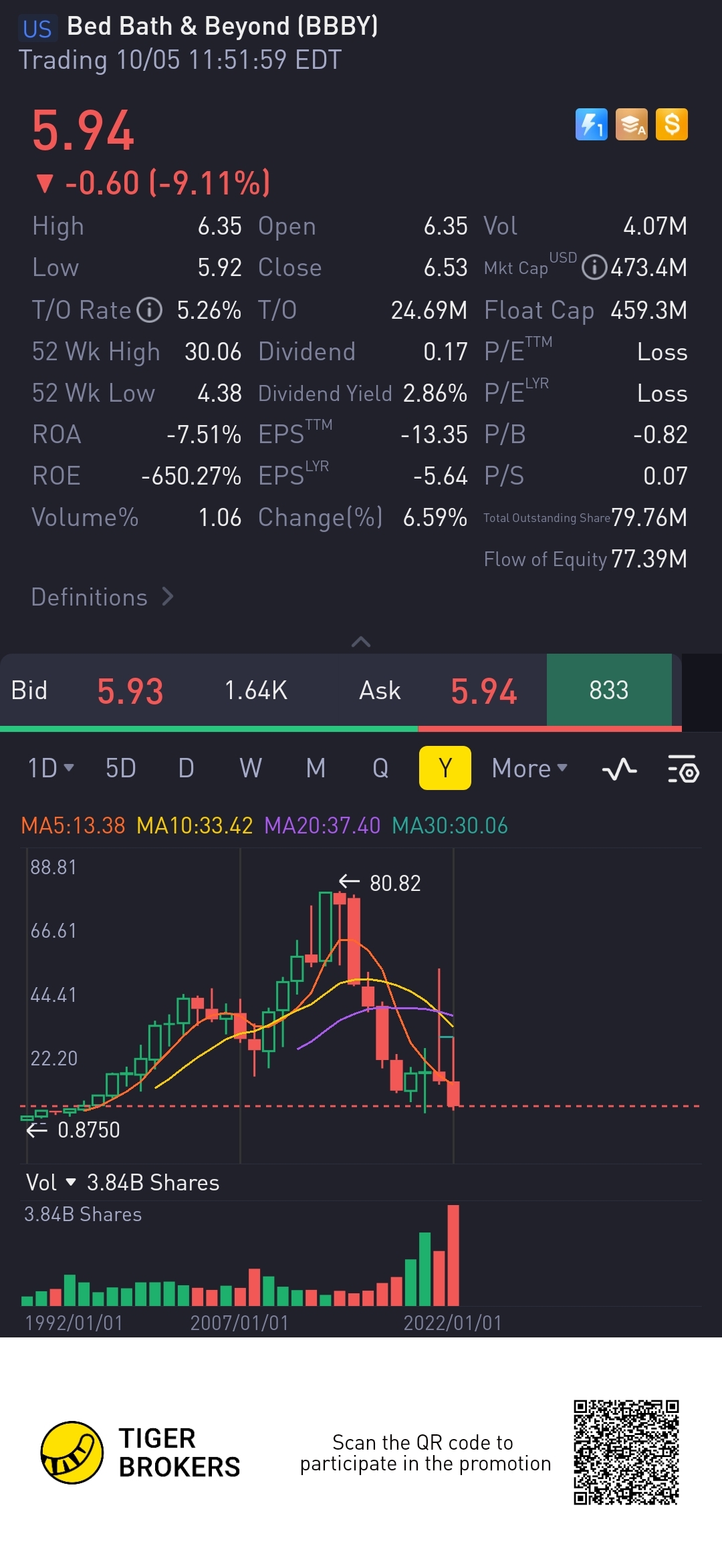This screenshot has width=722, height=1568.
Task: Select the highlighted Y yearly tab
Action: coord(445,768)
